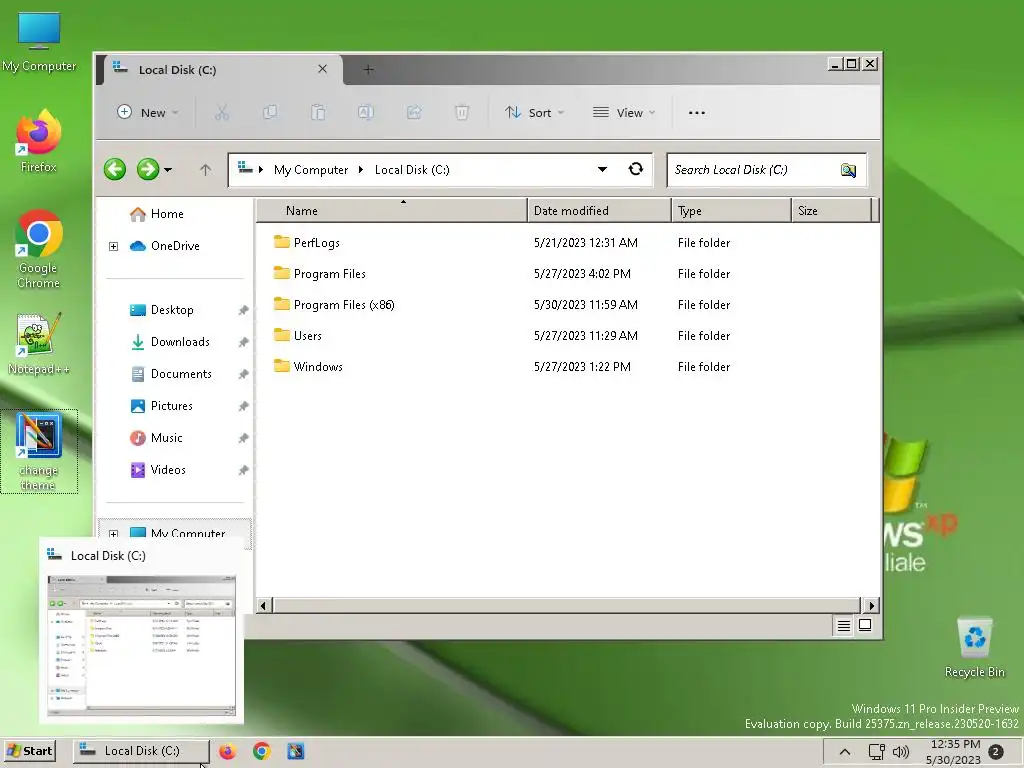Open Home in navigation pane
The image size is (1024, 768).
[167, 214]
